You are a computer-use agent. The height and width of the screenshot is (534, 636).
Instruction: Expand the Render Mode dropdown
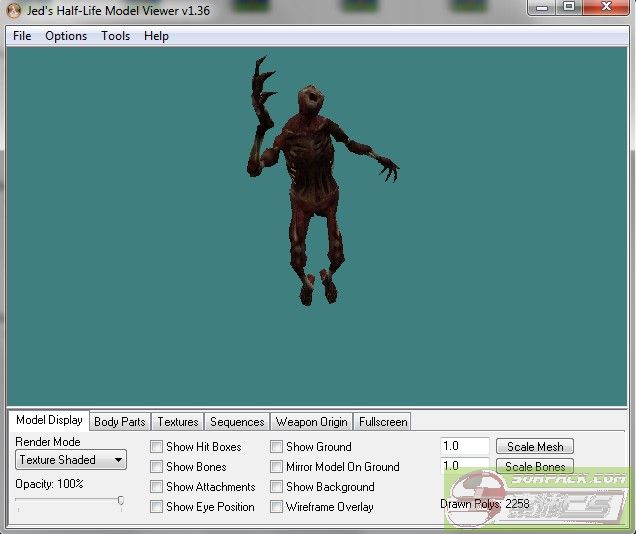point(71,460)
